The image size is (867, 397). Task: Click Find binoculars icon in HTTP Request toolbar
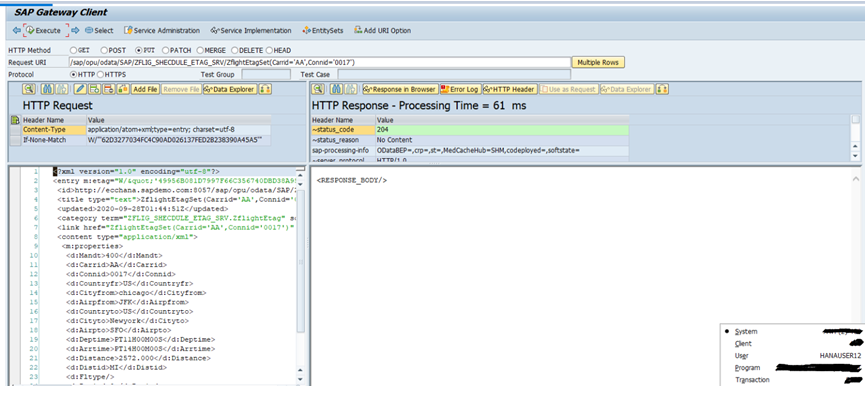coord(47,89)
